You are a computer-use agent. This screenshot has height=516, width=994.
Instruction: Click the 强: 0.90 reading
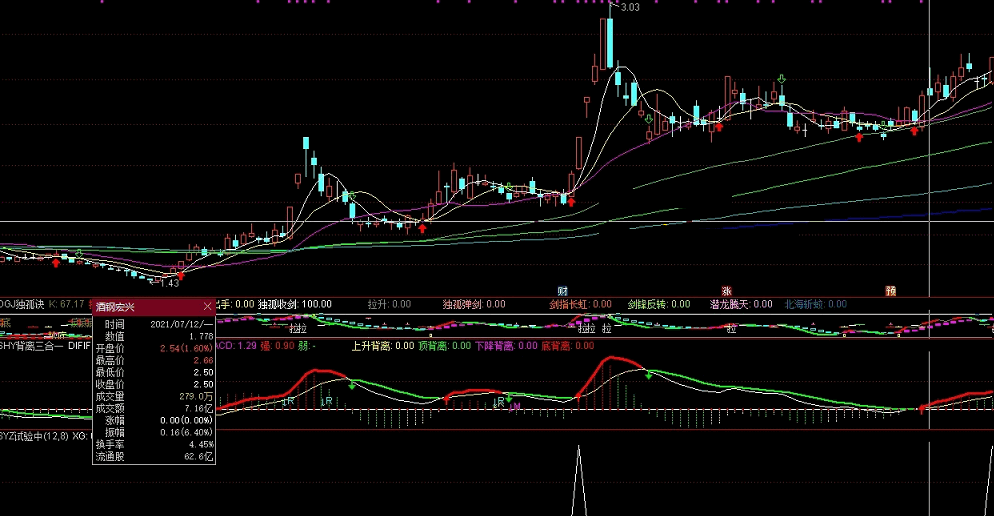click(277, 346)
